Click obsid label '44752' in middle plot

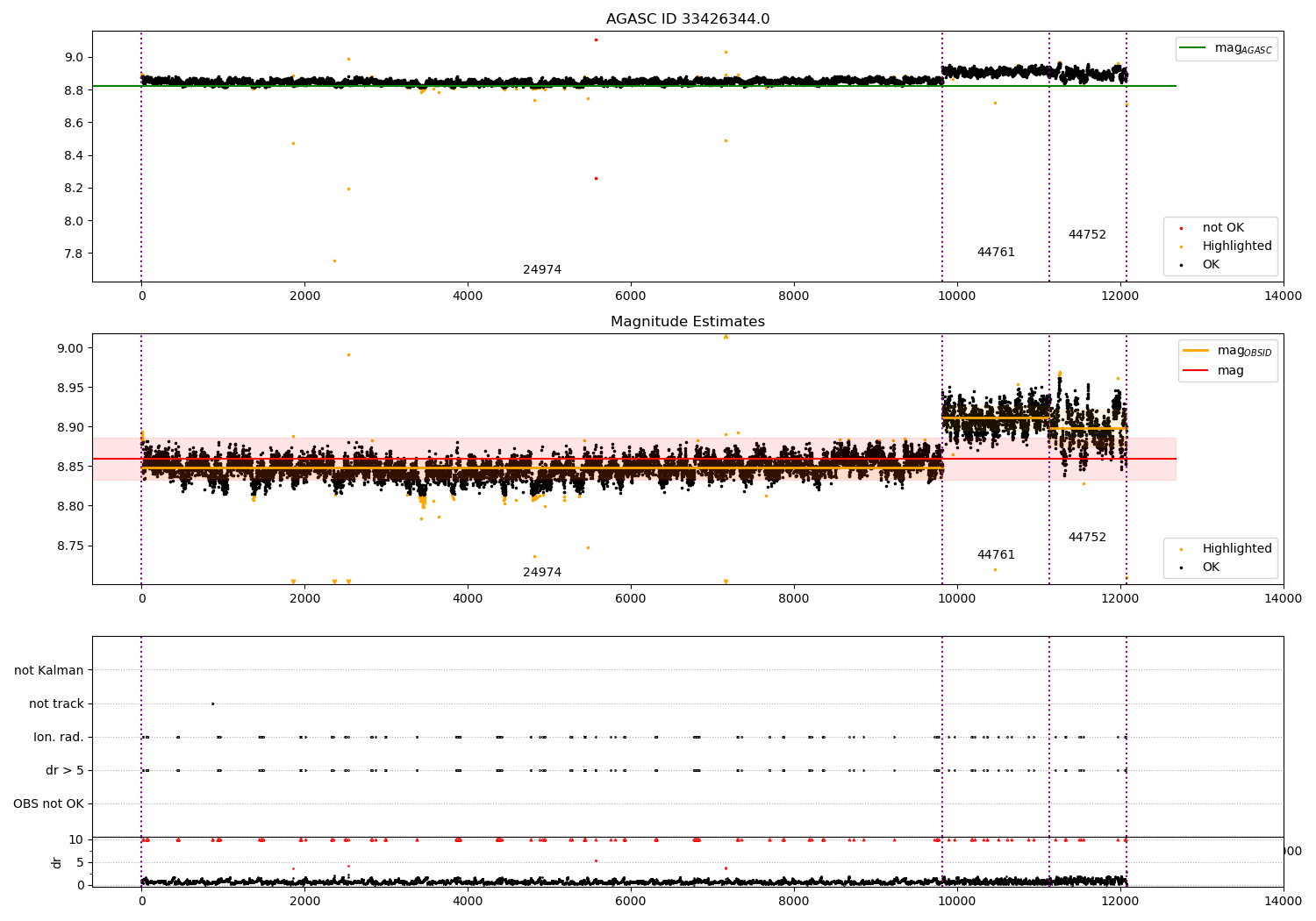(x=1087, y=538)
